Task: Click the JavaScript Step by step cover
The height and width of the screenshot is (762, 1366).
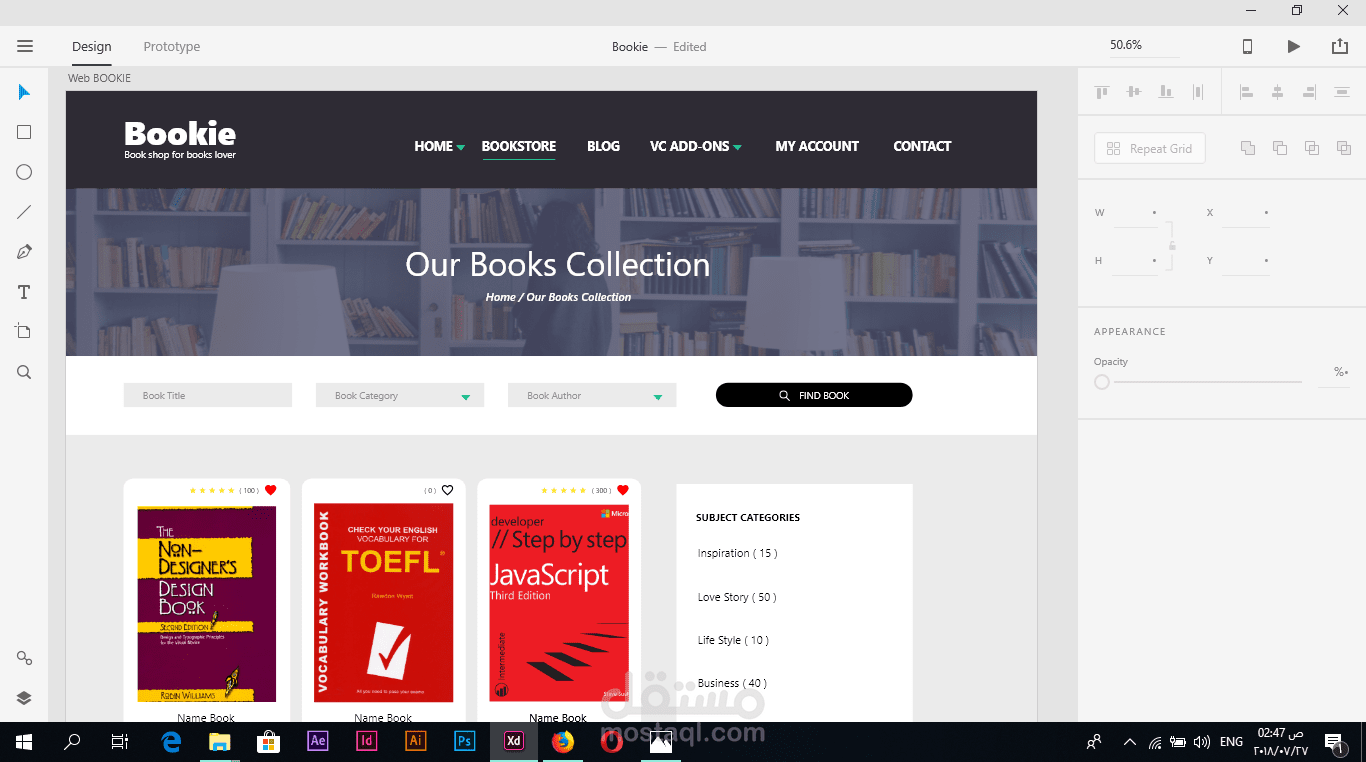Action: (x=558, y=603)
